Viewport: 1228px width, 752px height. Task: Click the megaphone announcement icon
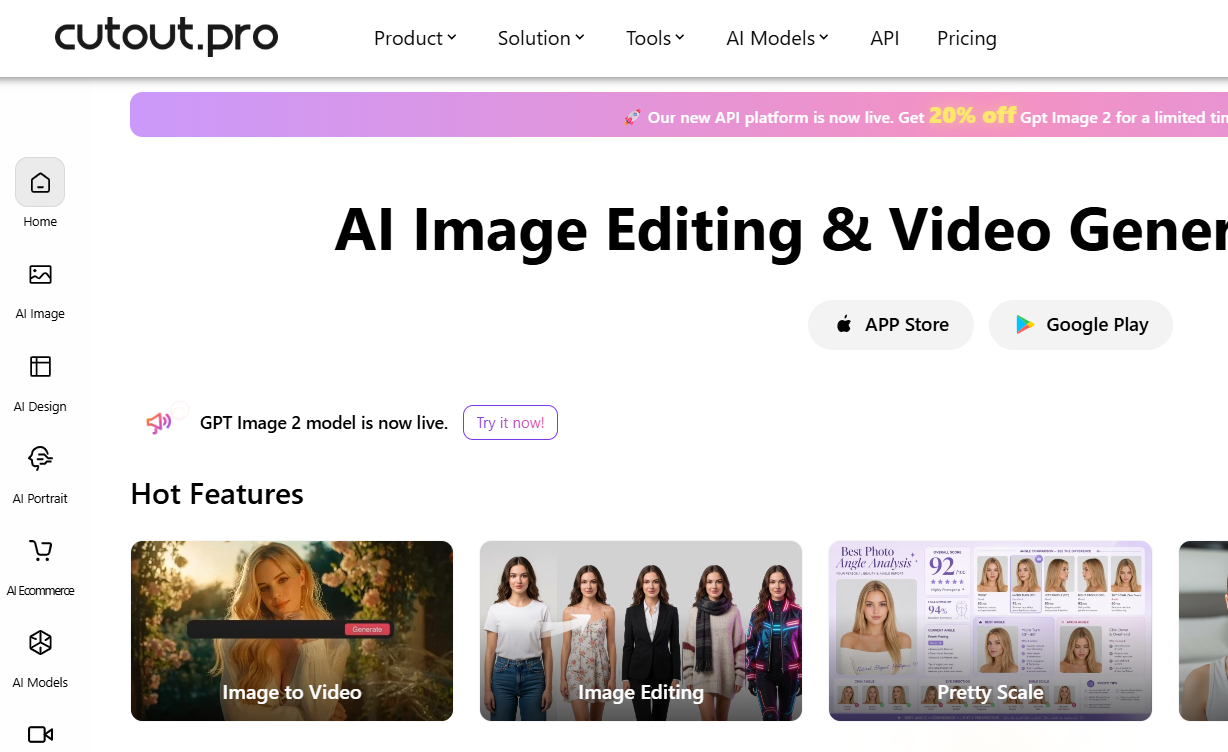pos(159,423)
